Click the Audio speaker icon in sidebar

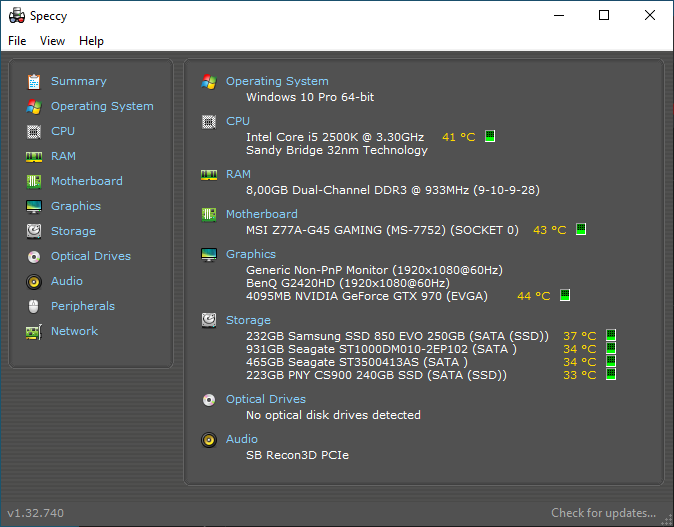point(34,282)
